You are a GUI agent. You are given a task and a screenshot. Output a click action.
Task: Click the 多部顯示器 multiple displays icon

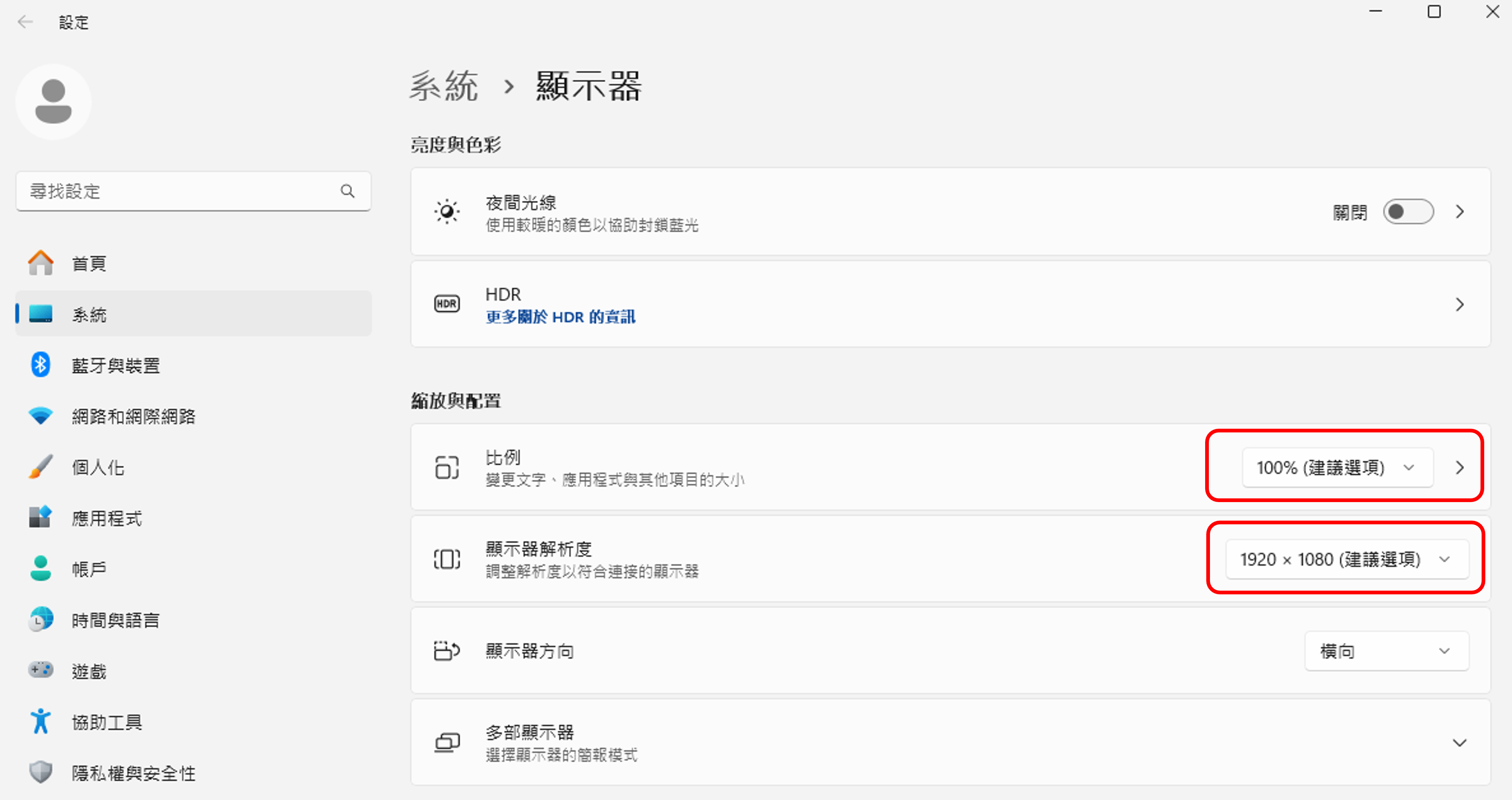(x=447, y=743)
